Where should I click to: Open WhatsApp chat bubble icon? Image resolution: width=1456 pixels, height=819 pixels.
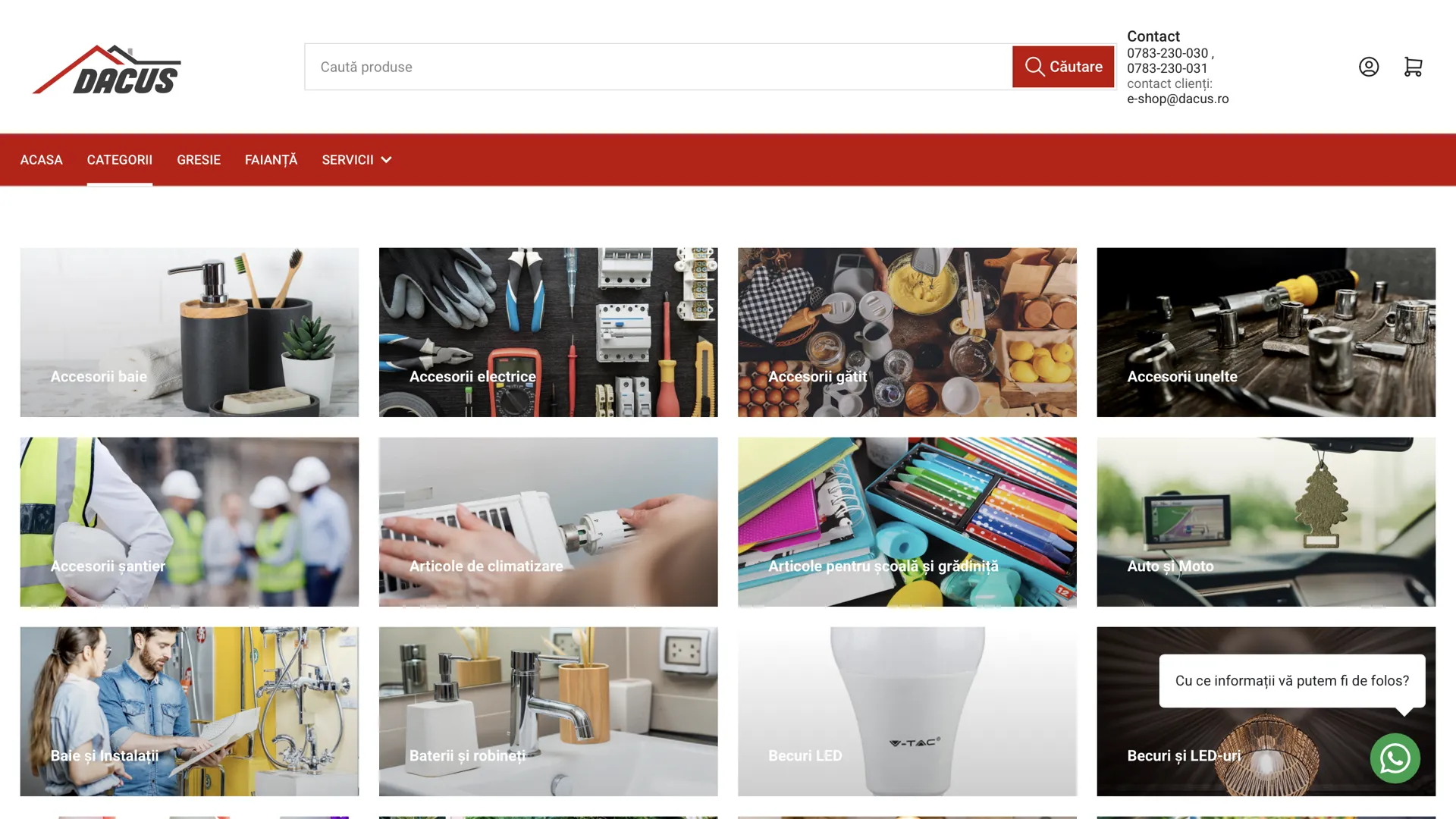[1395, 758]
